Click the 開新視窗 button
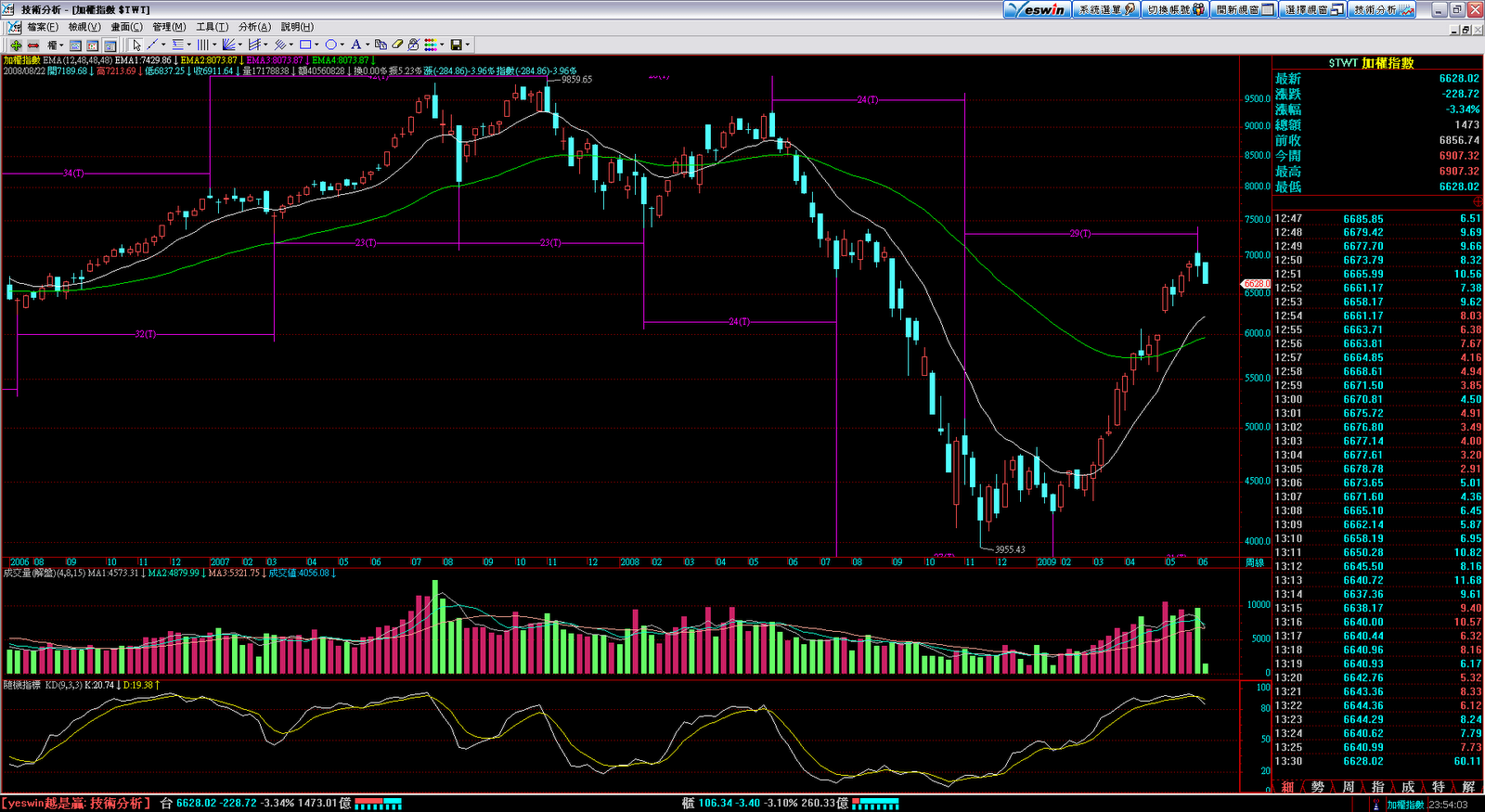Viewport: 1485px width, 812px height. pyautogui.click(x=1244, y=9)
